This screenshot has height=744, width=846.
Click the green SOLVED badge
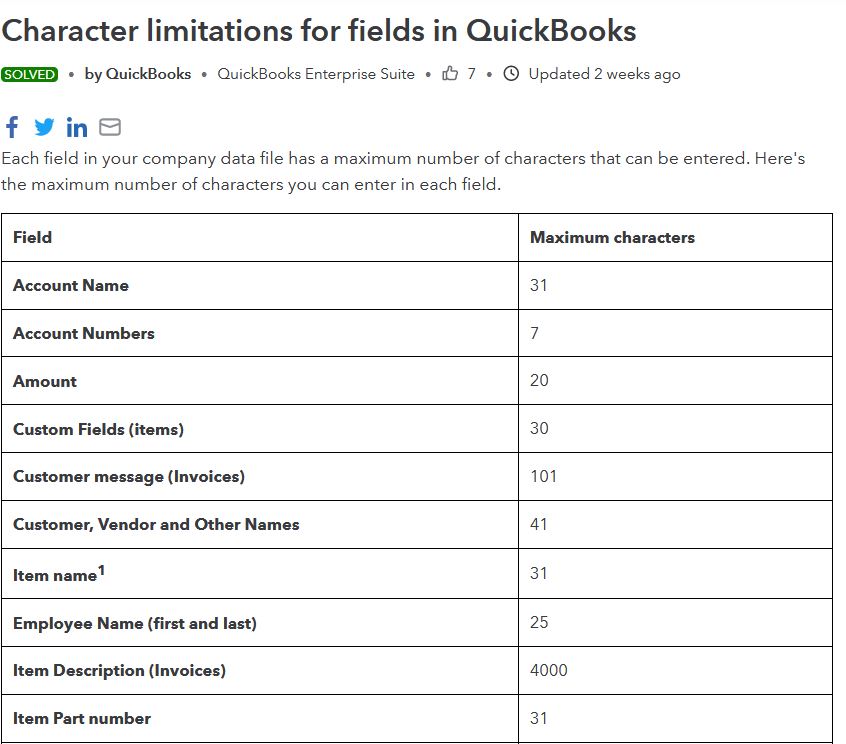click(30, 74)
